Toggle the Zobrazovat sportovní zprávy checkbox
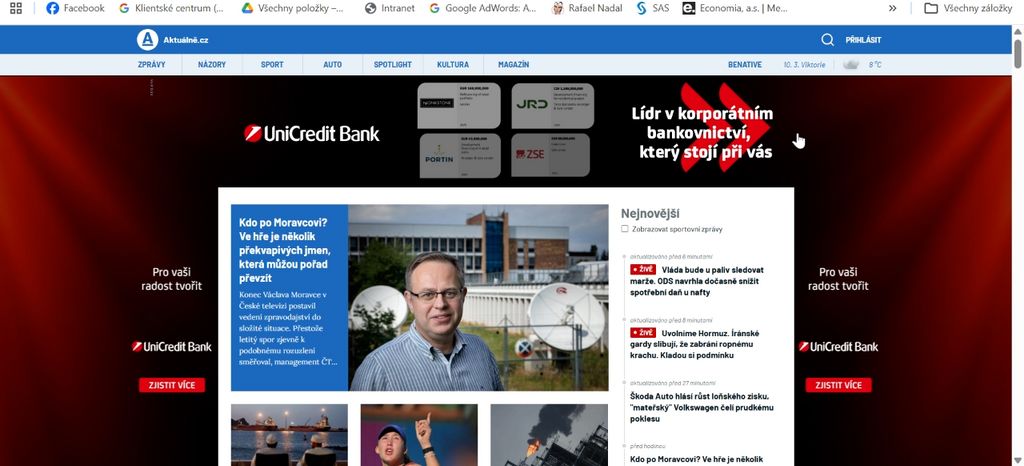This screenshot has height=466, width=1024. 625,229
